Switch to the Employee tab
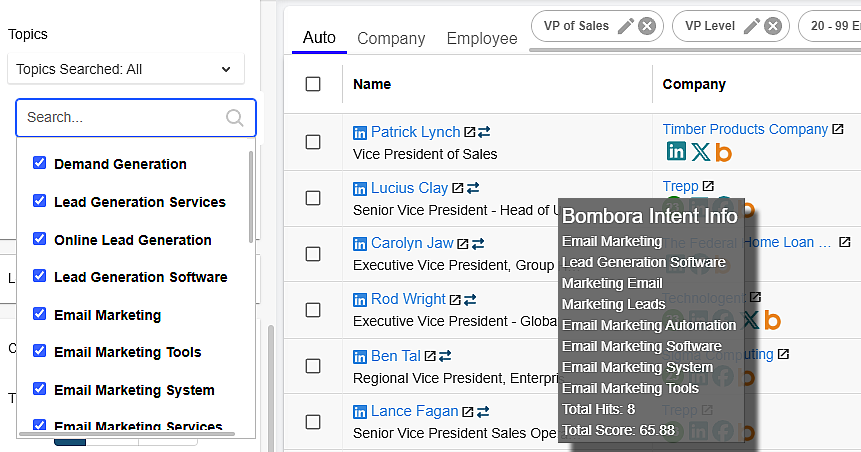The height and width of the screenshot is (452, 861). click(482, 38)
